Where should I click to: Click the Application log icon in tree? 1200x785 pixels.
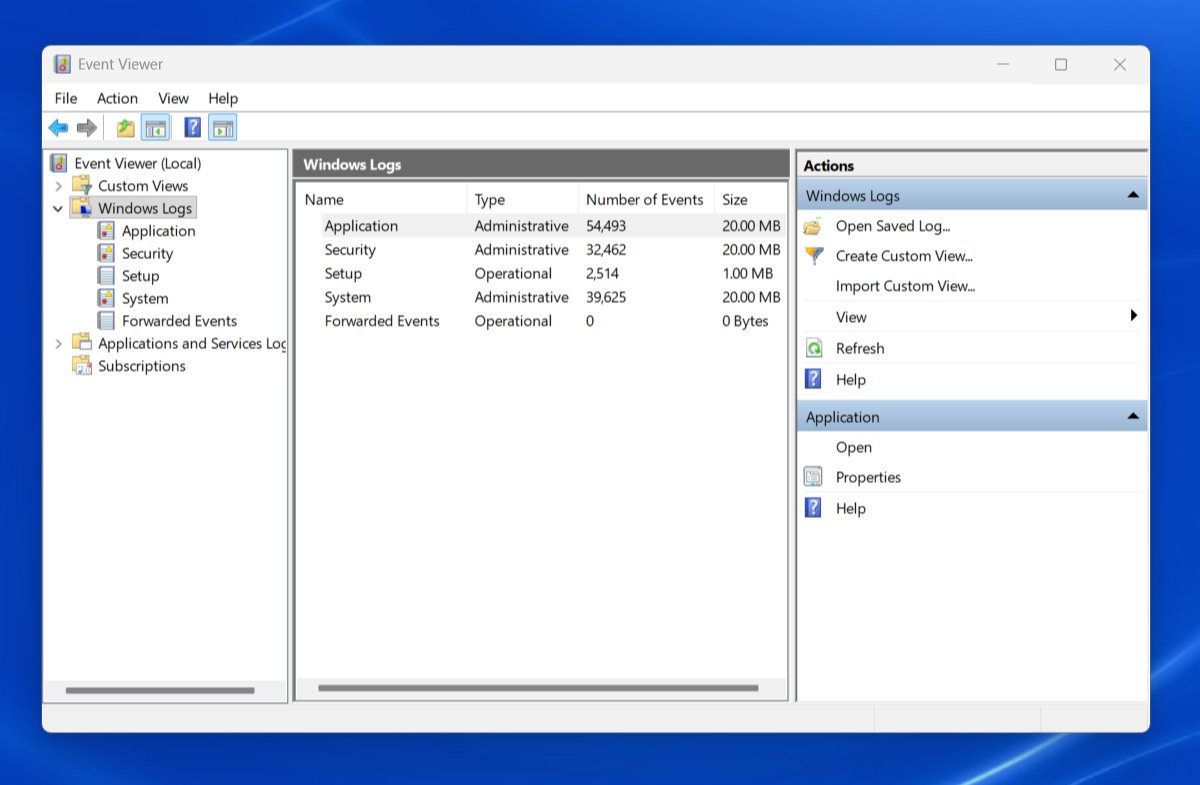pos(106,231)
